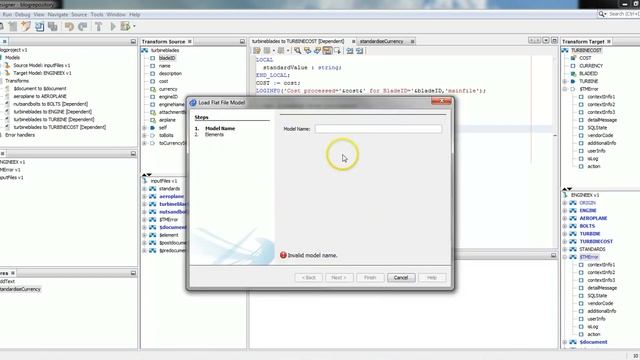Image resolution: width=640 pixels, height=360 pixels.
Task: Expand the self node in Transform Source
Action: coord(144,128)
